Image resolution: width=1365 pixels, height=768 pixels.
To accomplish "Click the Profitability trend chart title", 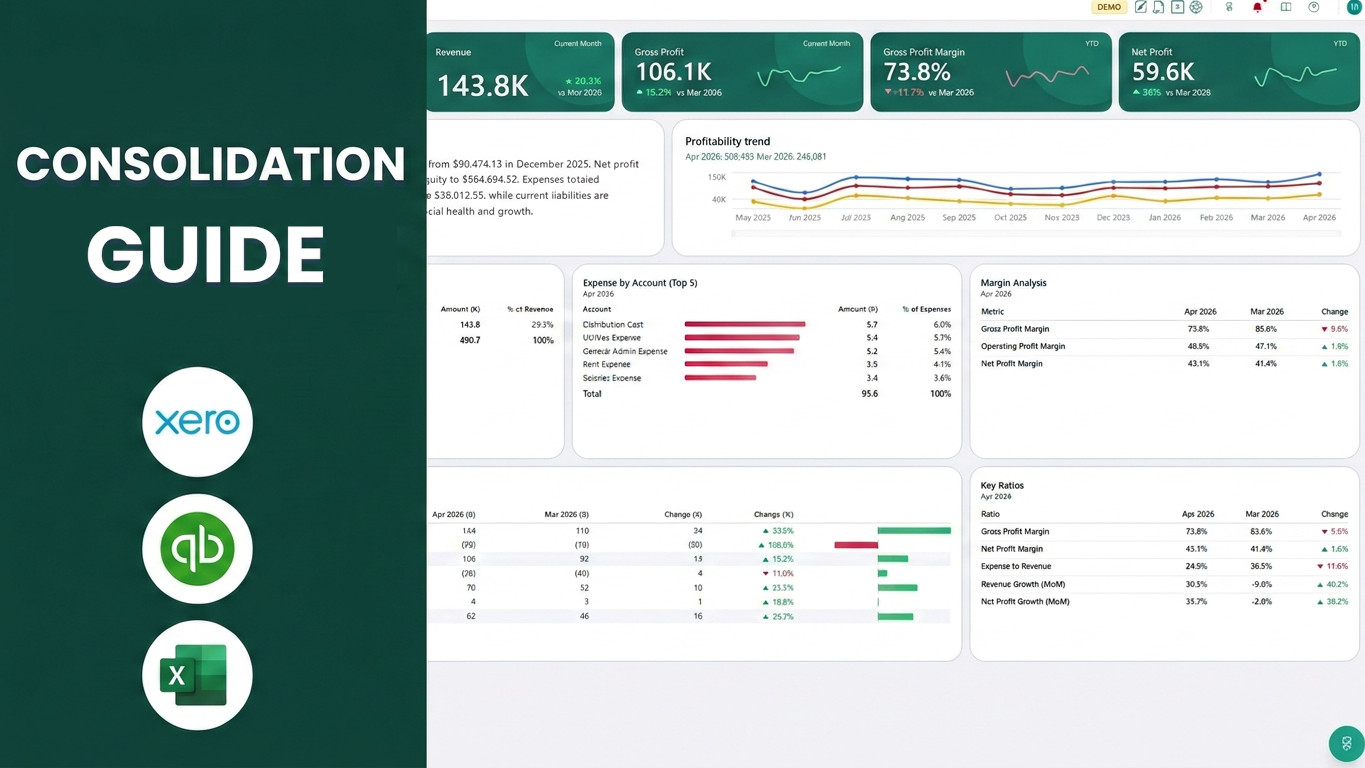I will 727,142.
